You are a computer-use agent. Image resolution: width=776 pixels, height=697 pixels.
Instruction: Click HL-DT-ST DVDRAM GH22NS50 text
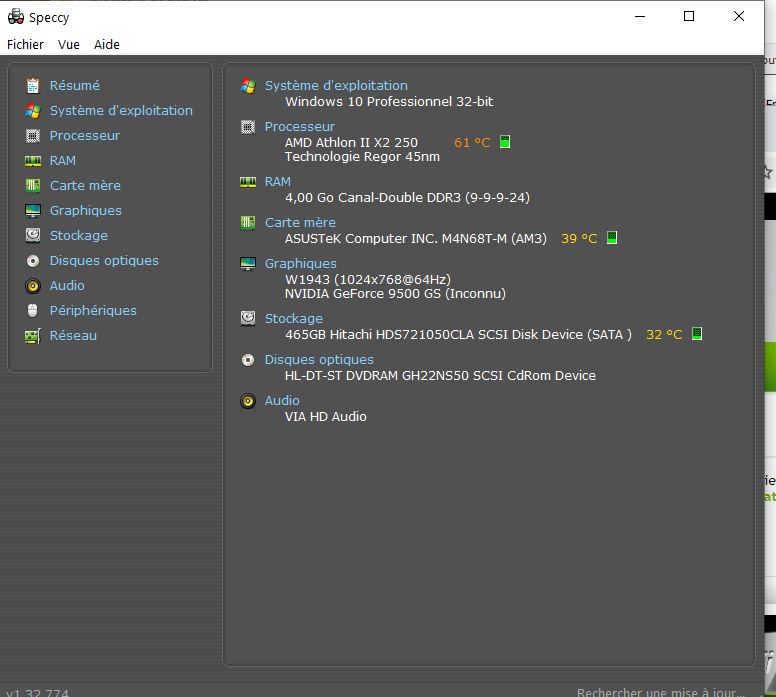[x=440, y=376]
